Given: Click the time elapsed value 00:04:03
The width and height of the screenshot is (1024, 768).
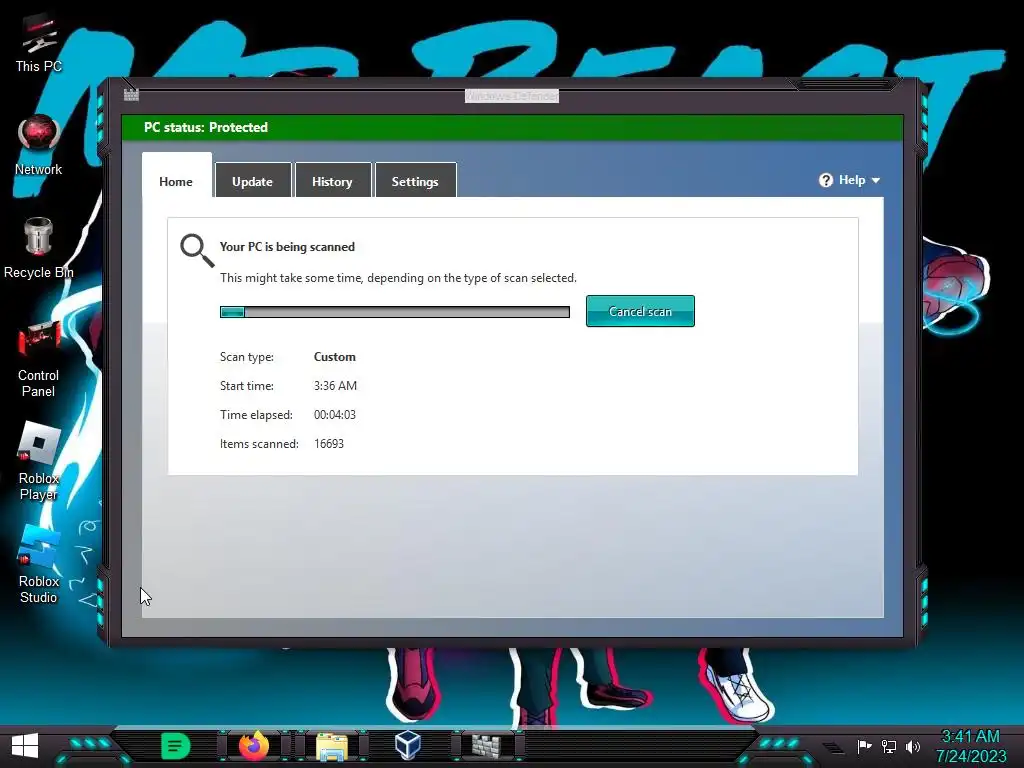Looking at the screenshot, I should [334, 415].
